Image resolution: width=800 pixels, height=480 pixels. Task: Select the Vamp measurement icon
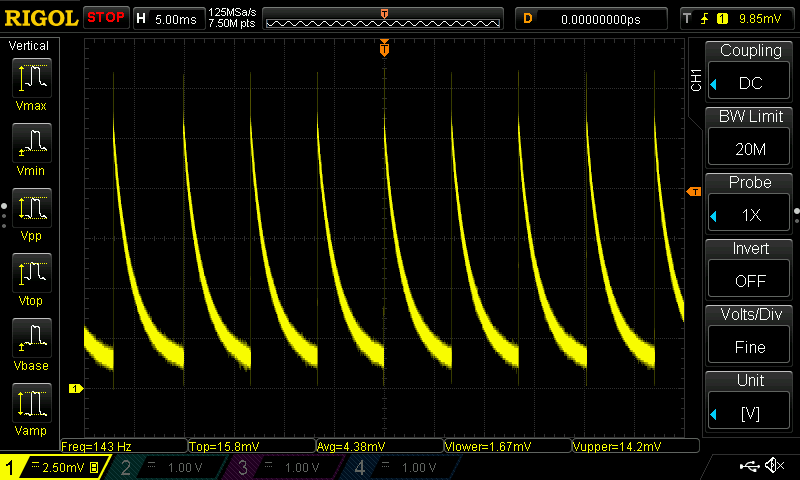coord(31,403)
